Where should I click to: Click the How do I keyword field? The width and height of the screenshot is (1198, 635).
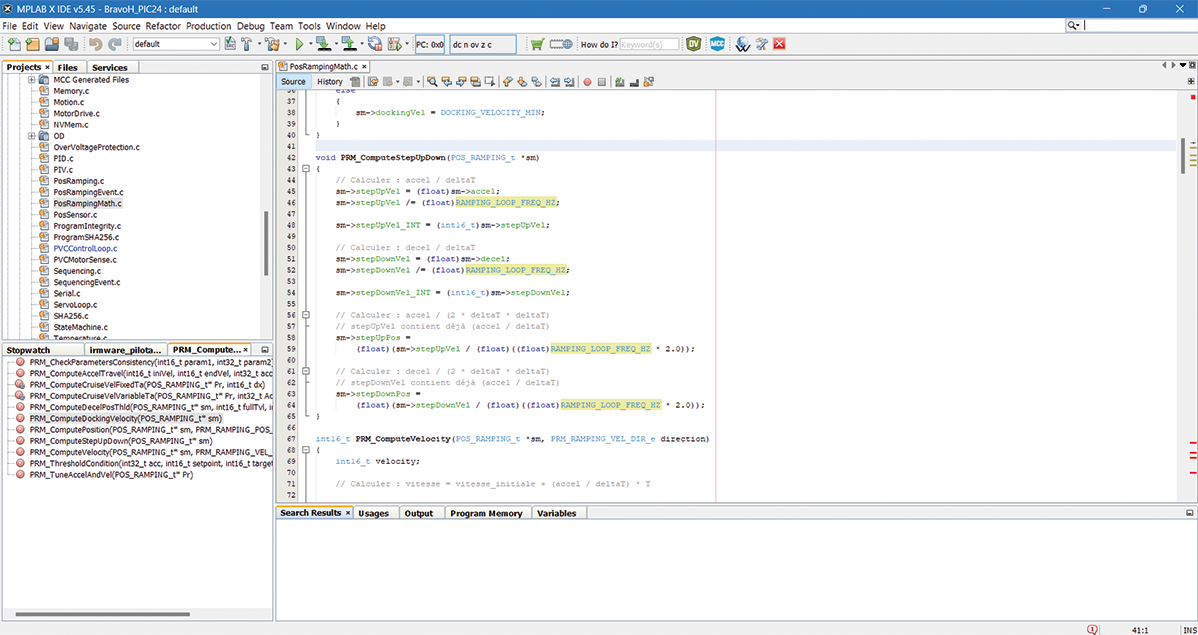649,44
